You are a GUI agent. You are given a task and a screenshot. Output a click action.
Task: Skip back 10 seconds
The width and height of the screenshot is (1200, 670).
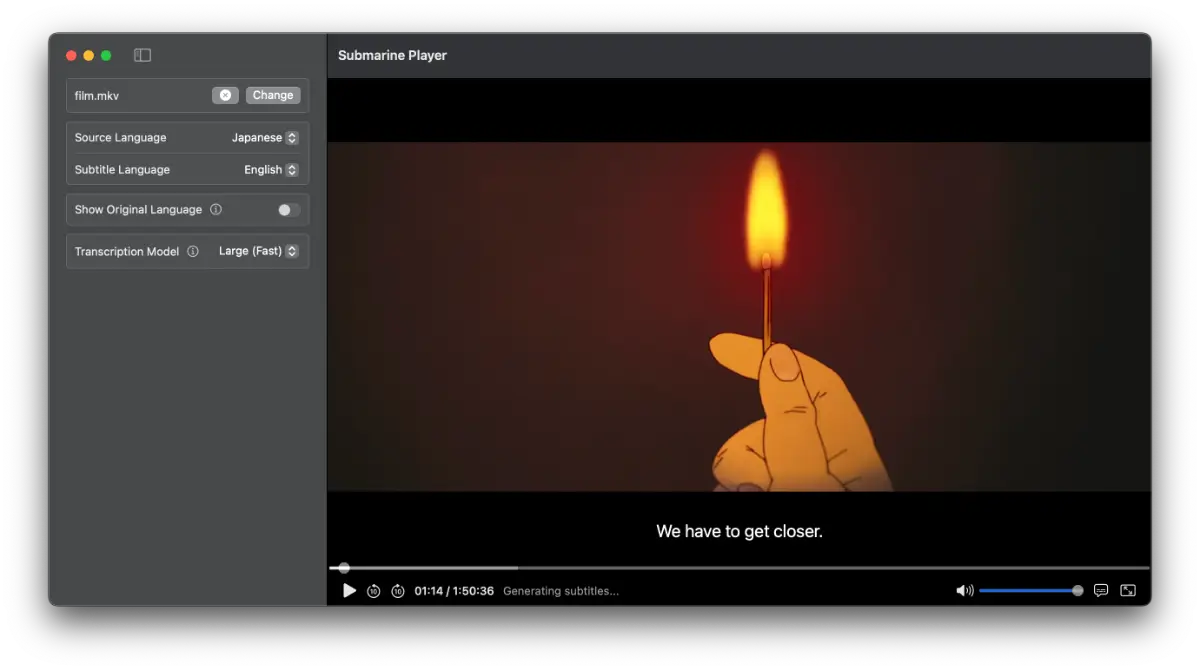pos(373,591)
